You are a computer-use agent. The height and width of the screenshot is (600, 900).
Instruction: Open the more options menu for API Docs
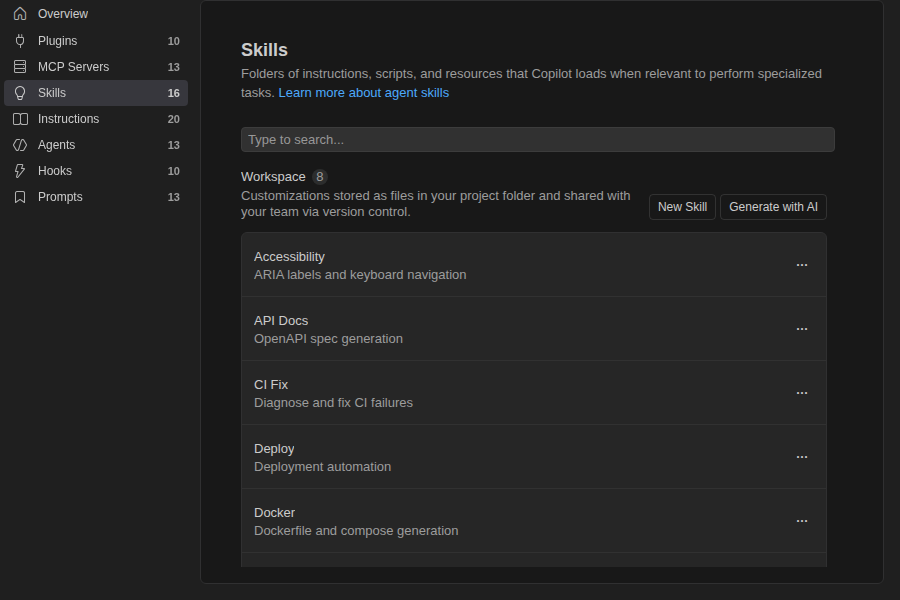tap(802, 328)
